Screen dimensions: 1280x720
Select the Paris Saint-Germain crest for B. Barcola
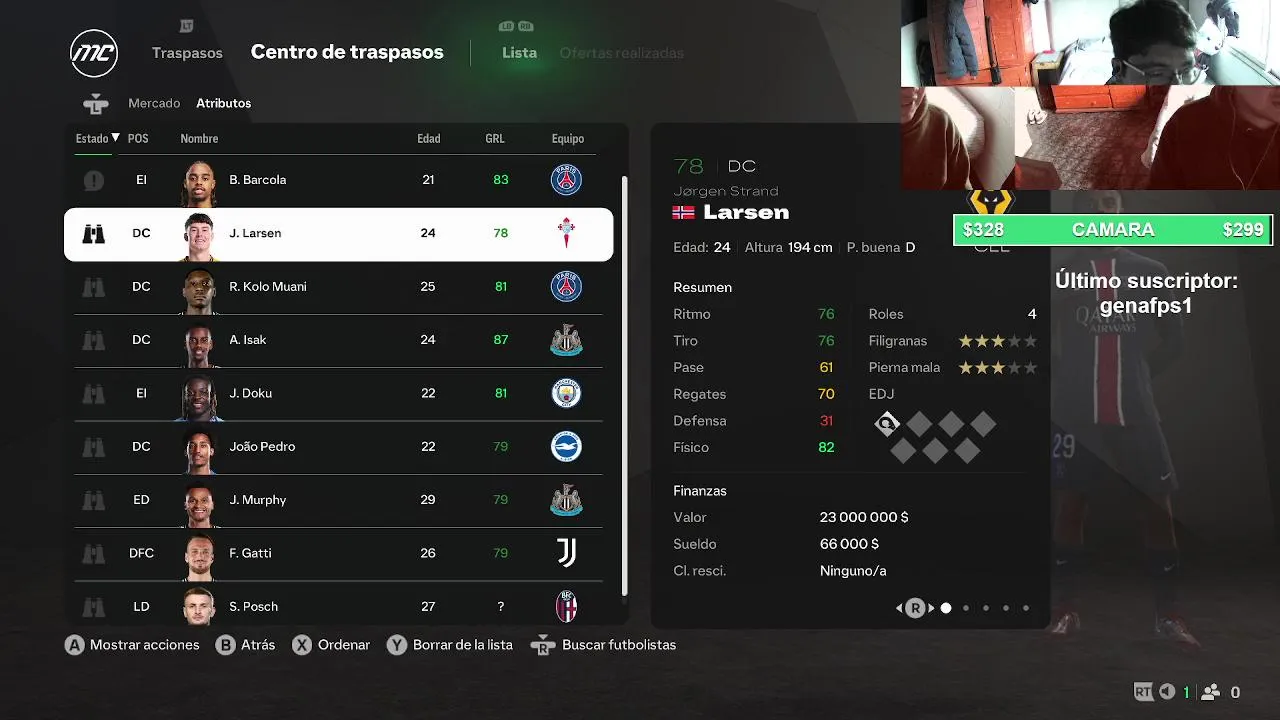[566, 180]
